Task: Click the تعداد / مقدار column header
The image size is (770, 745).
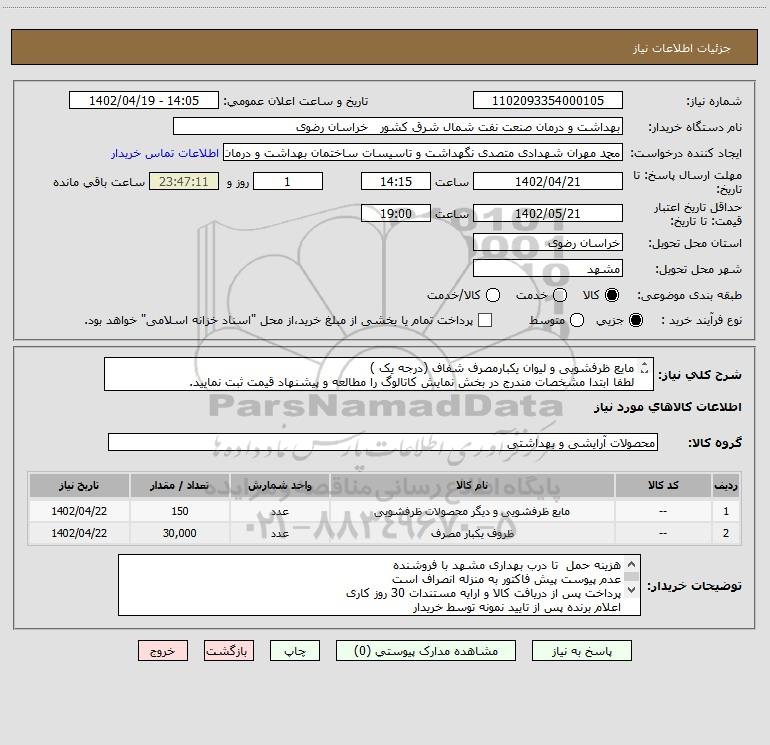Action: coord(179,485)
